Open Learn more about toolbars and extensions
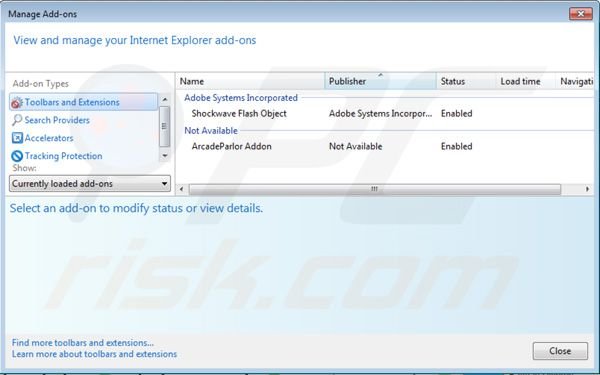This screenshot has height=375, width=600. [94, 354]
